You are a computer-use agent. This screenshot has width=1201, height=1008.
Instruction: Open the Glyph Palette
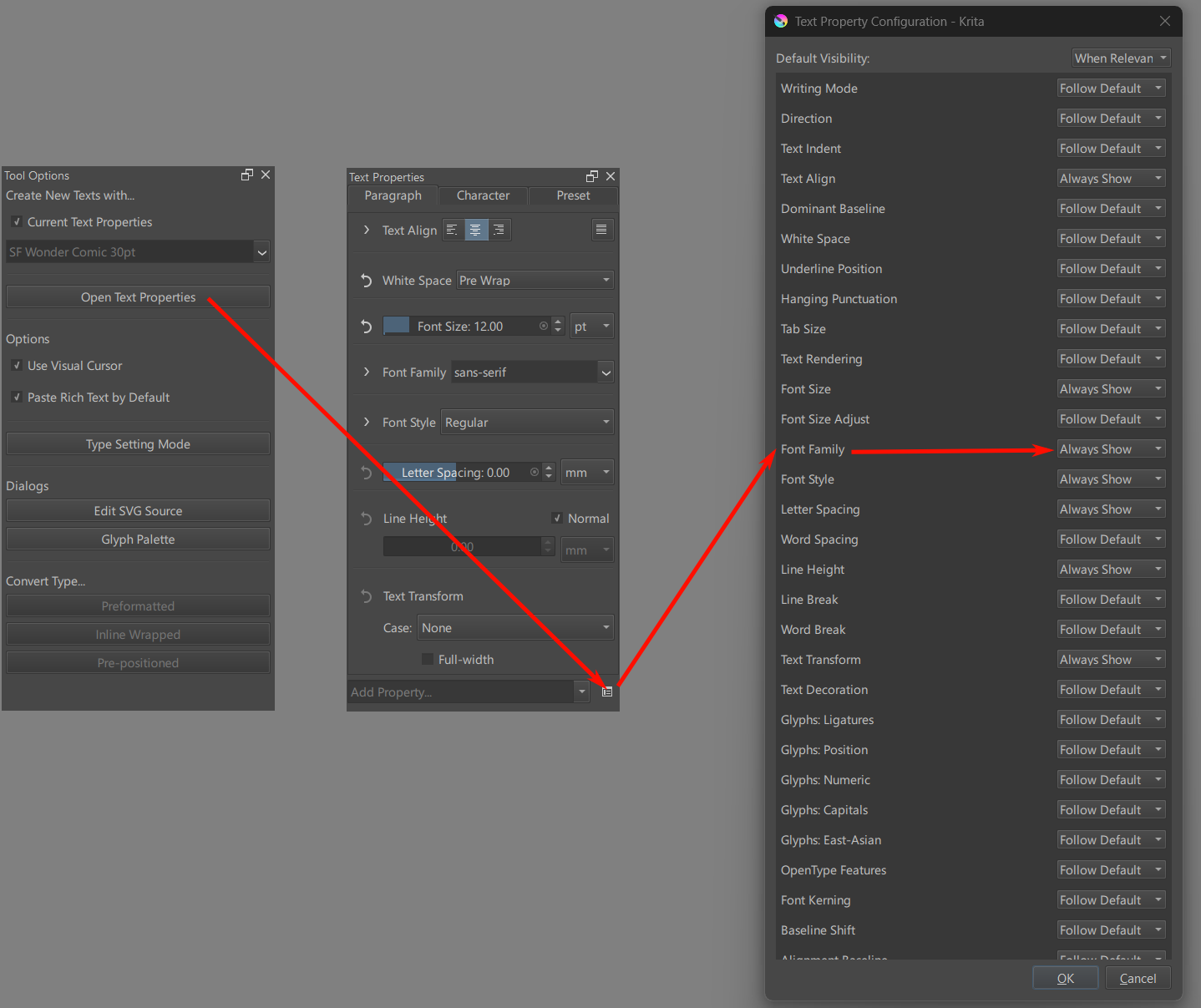138,539
